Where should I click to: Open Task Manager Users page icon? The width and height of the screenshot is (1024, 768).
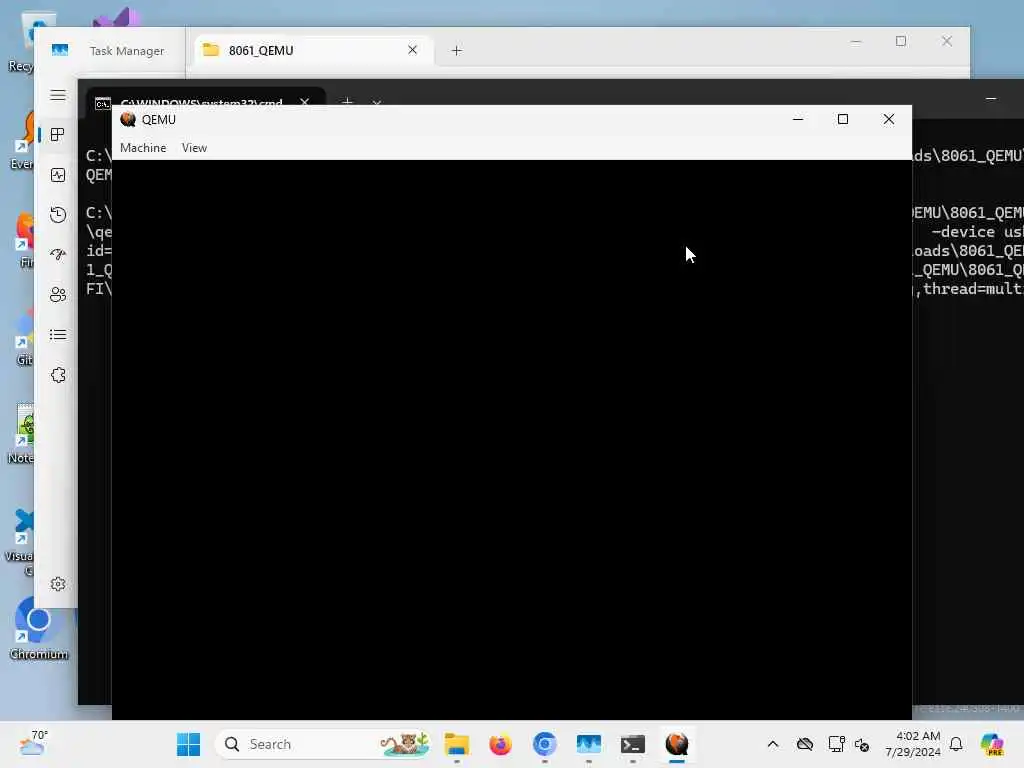(57, 295)
